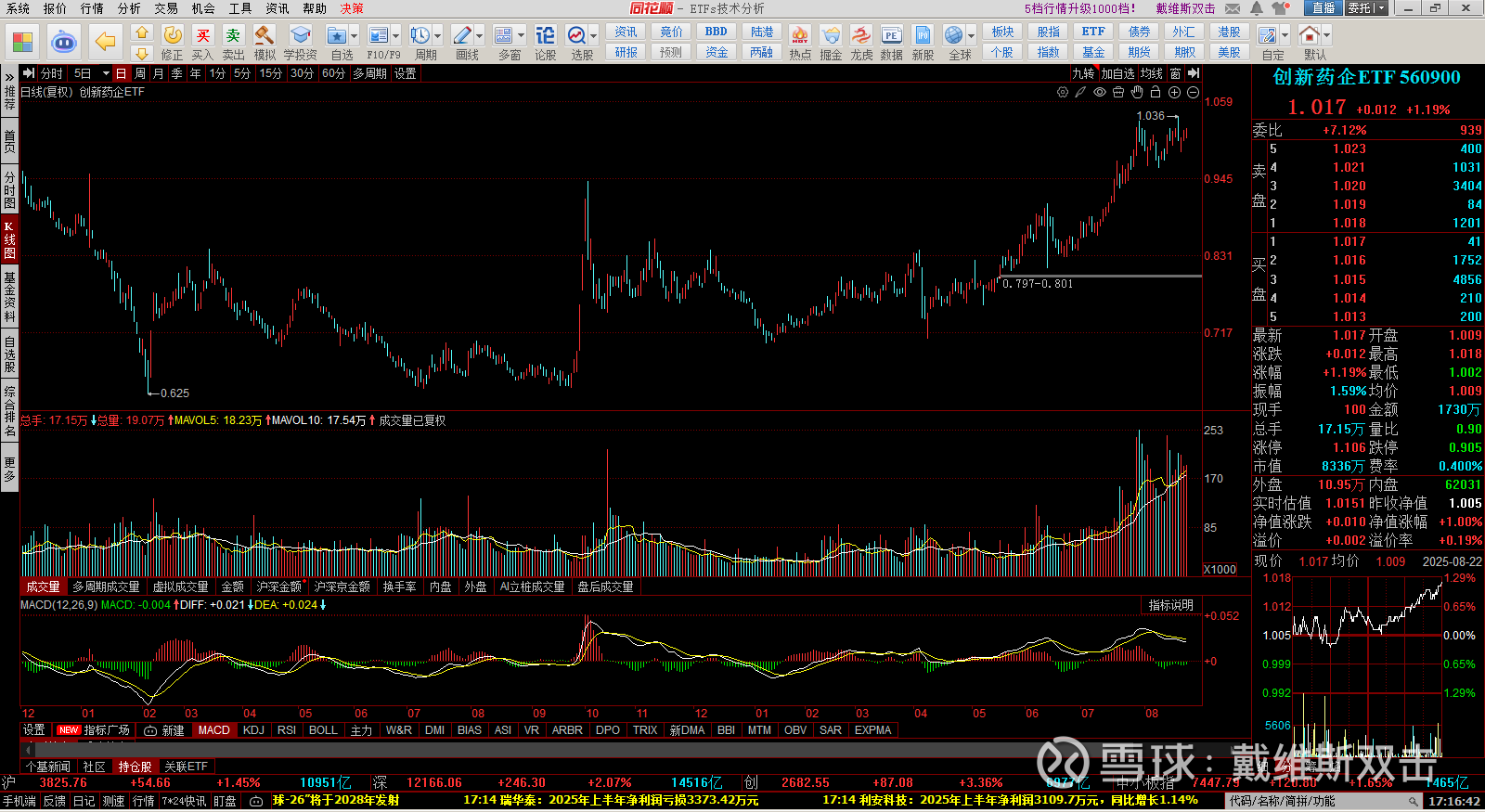Viewport: 1485px width, 812px height.
Task: Switch to the 关联ETF tab
Action: (186, 767)
